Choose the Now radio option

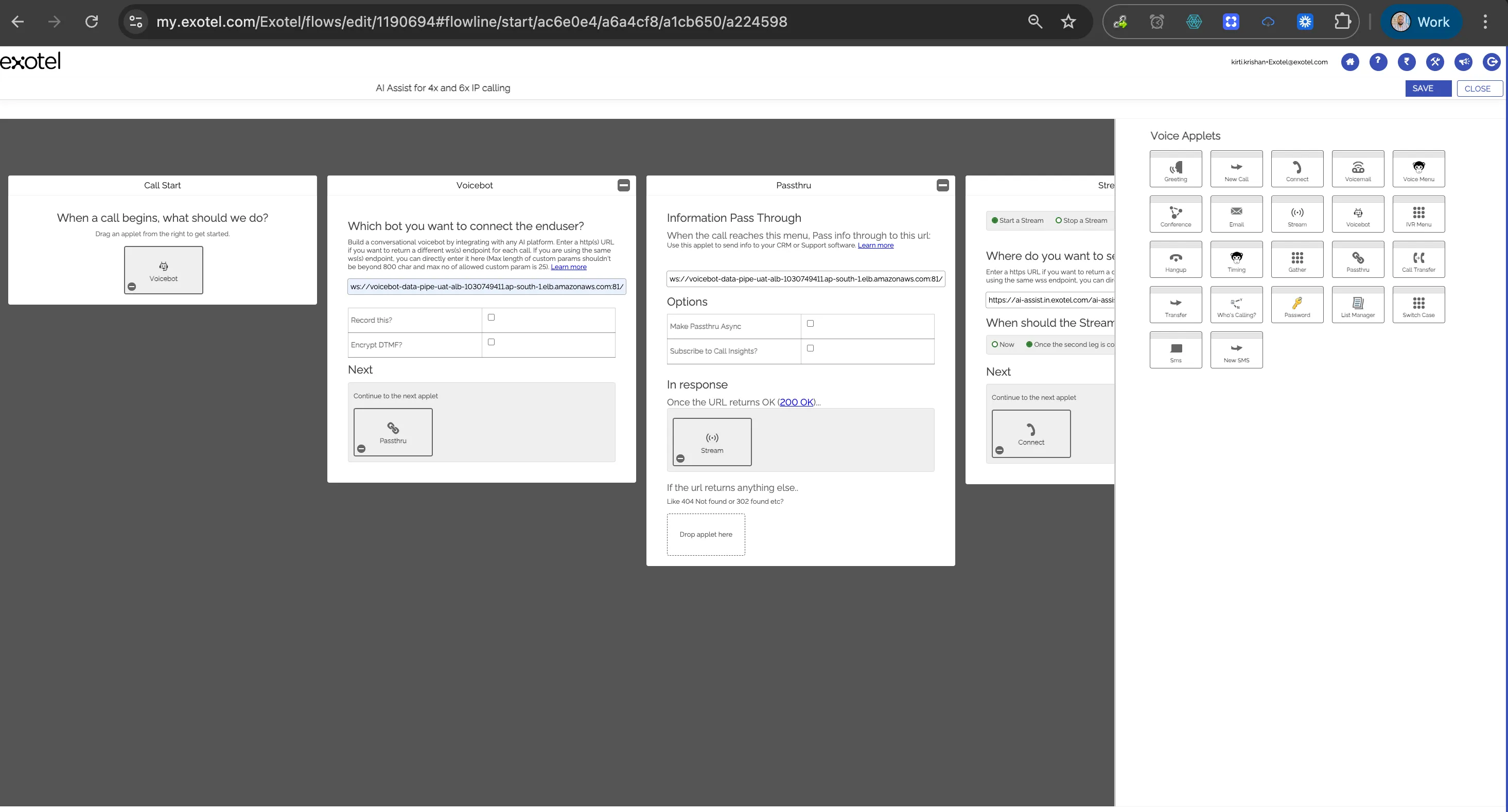[x=994, y=344]
